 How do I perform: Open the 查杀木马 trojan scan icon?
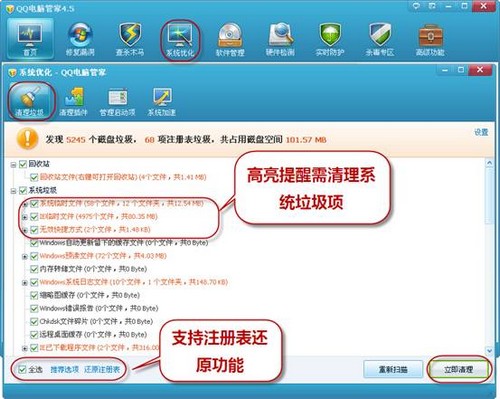tap(130, 39)
